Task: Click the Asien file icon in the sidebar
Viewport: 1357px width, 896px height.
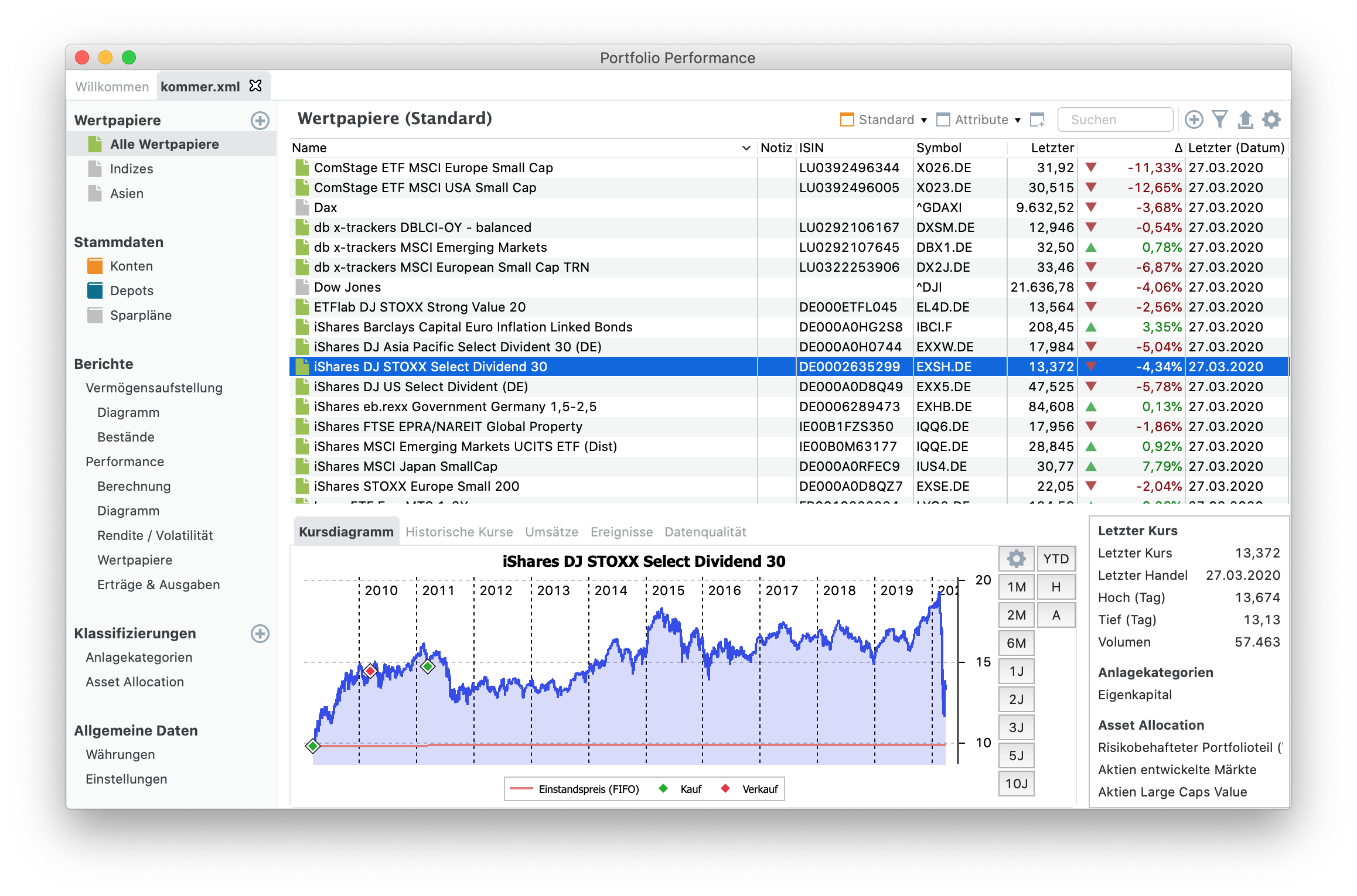Action: 95,193
